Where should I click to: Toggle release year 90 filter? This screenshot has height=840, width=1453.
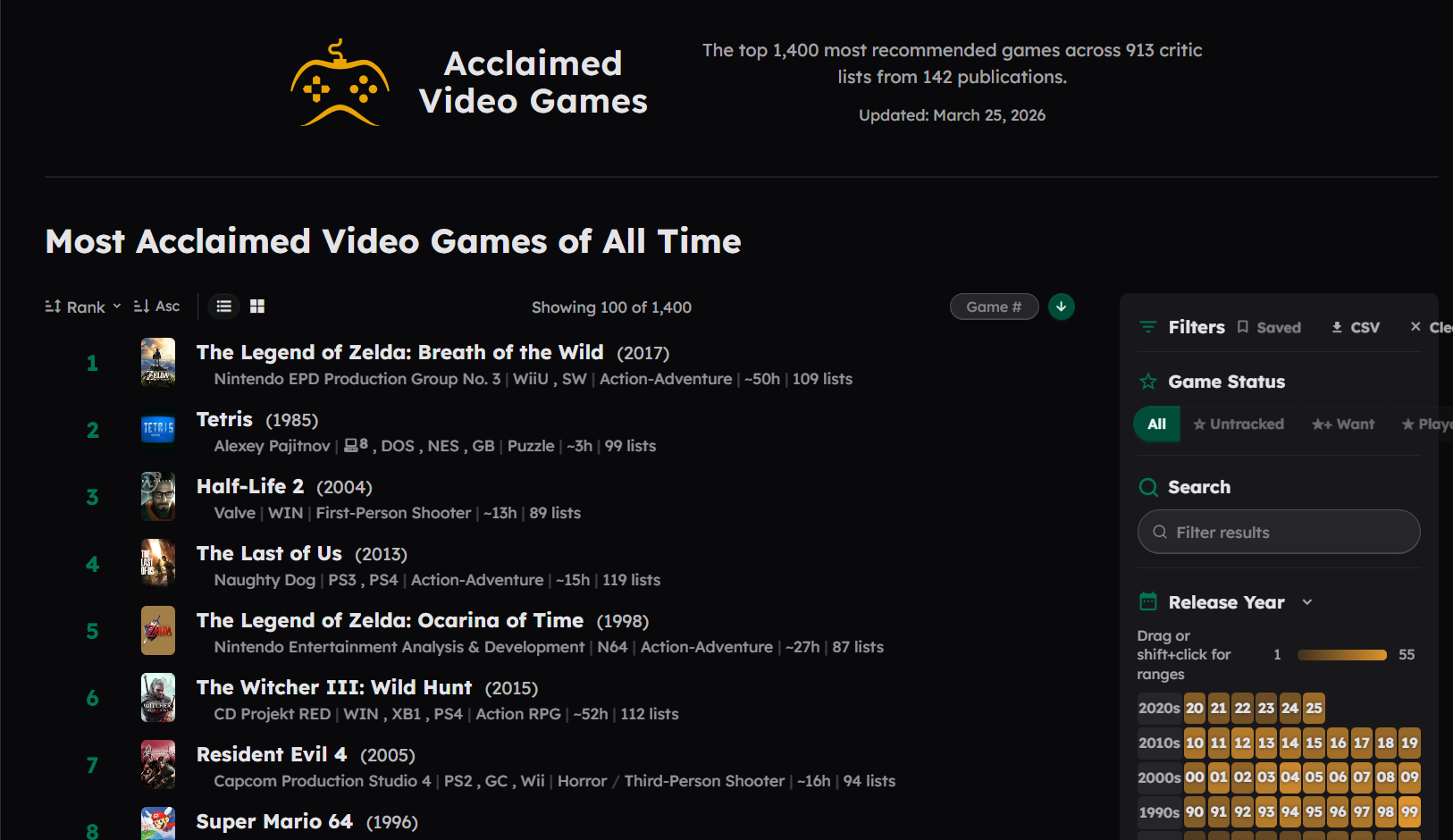click(1195, 812)
